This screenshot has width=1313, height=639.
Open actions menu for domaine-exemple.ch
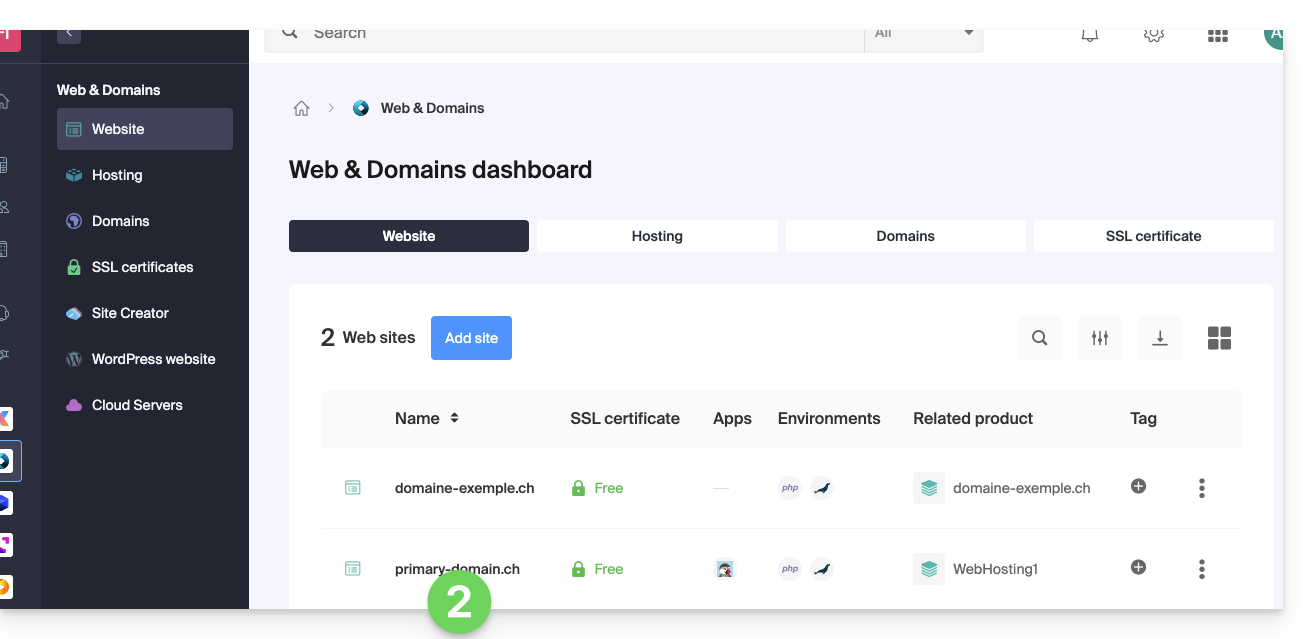(x=1201, y=488)
